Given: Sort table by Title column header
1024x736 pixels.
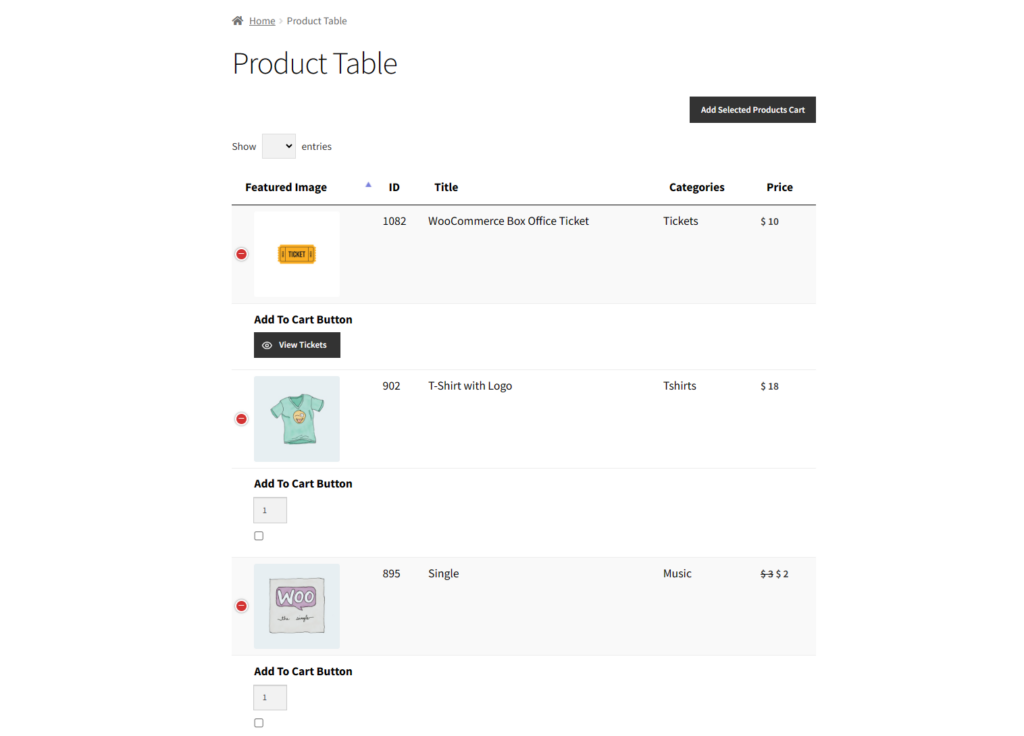Looking at the screenshot, I should pyautogui.click(x=446, y=187).
